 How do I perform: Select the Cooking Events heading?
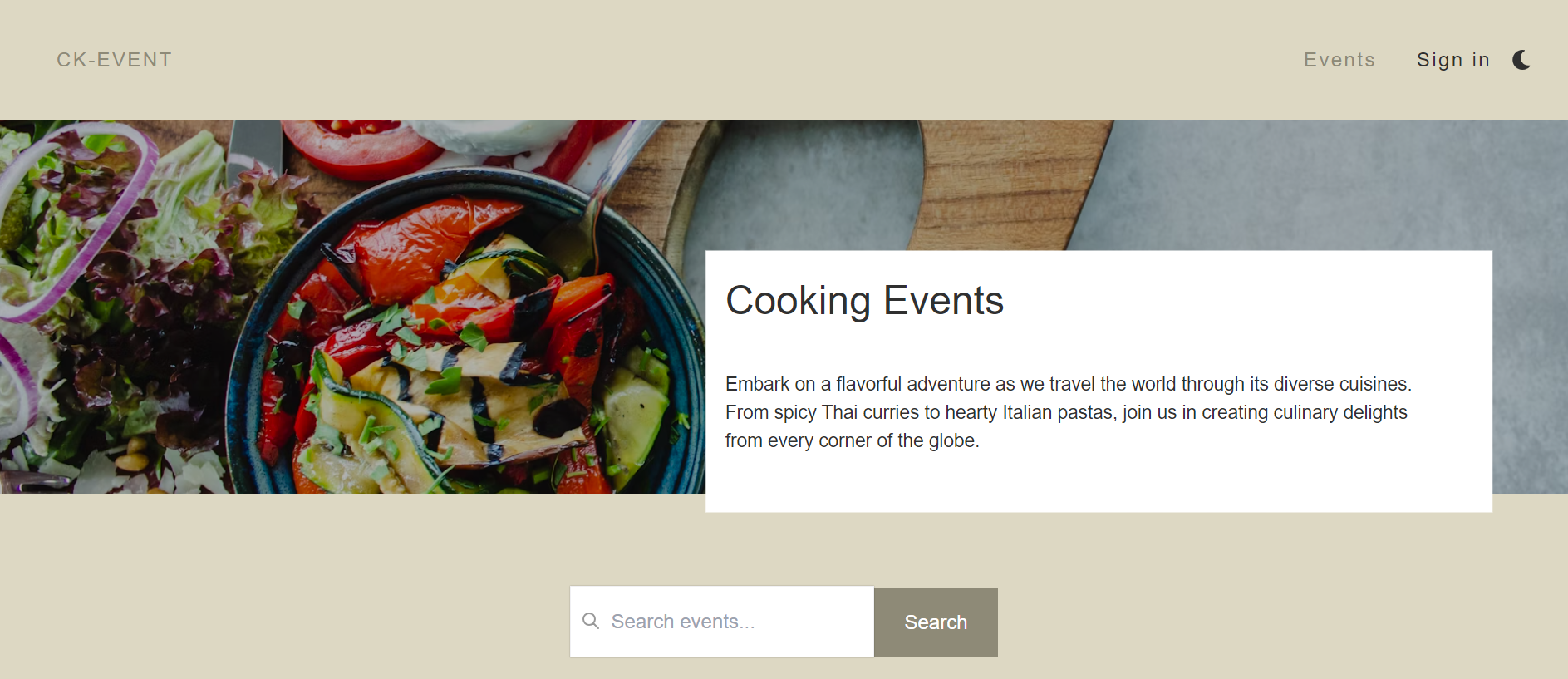865,301
